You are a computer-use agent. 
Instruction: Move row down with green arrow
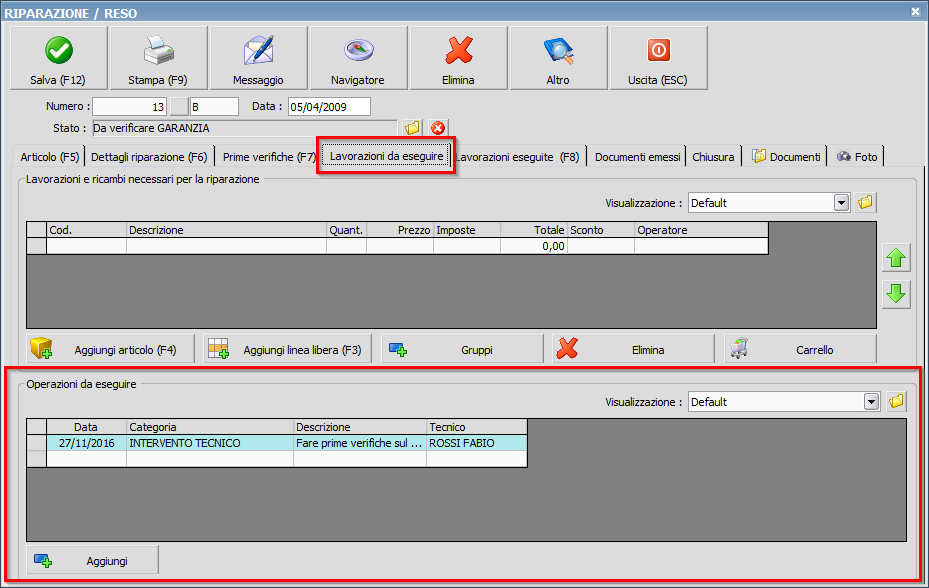click(x=896, y=293)
